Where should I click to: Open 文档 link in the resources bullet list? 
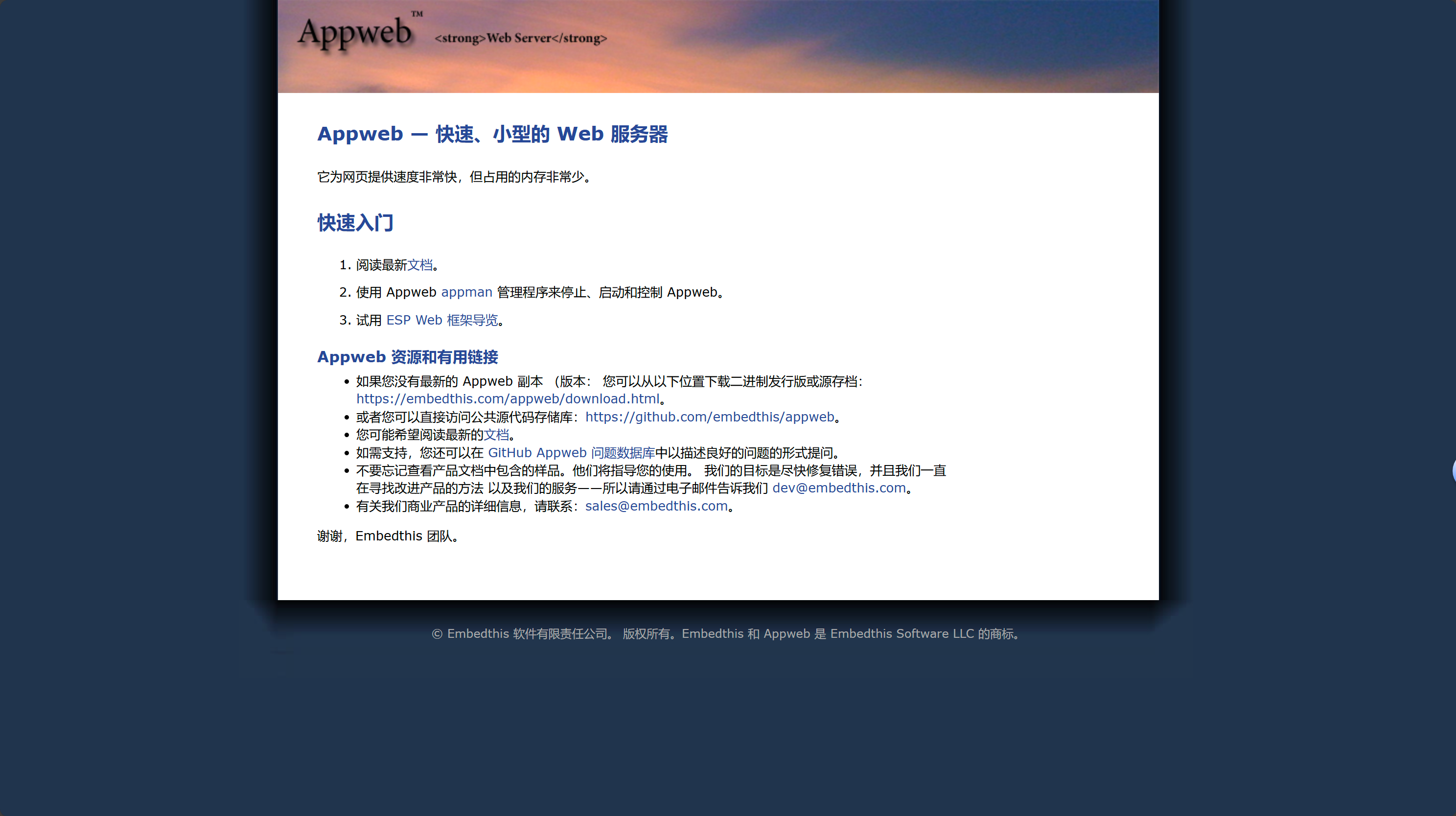pos(496,435)
